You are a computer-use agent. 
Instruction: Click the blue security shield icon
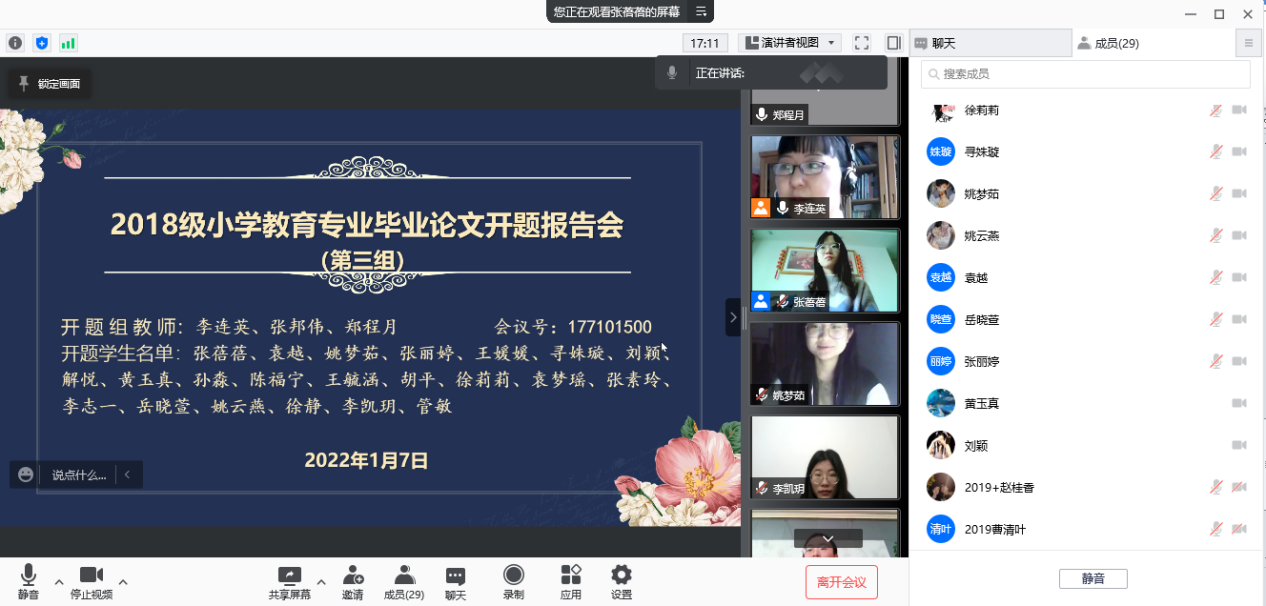pyautogui.click(x=41, y=43)
